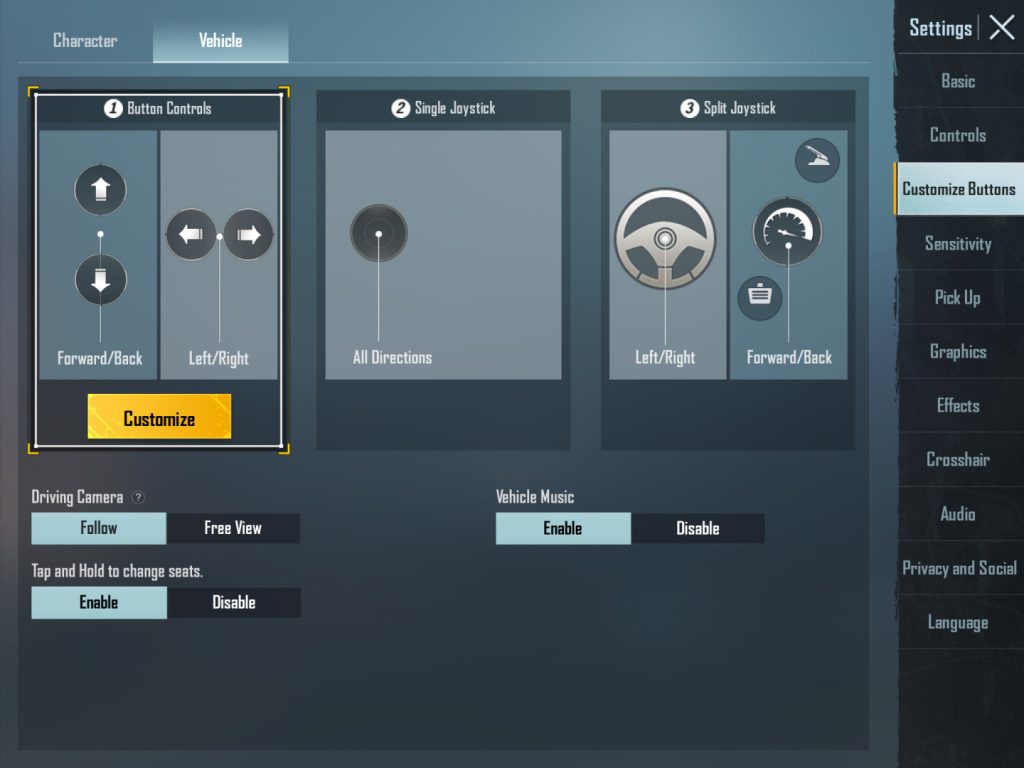Viewport: 1024px width, 768px height.
Task: Open the Language settings section
Action: click(x=958, y=622)
